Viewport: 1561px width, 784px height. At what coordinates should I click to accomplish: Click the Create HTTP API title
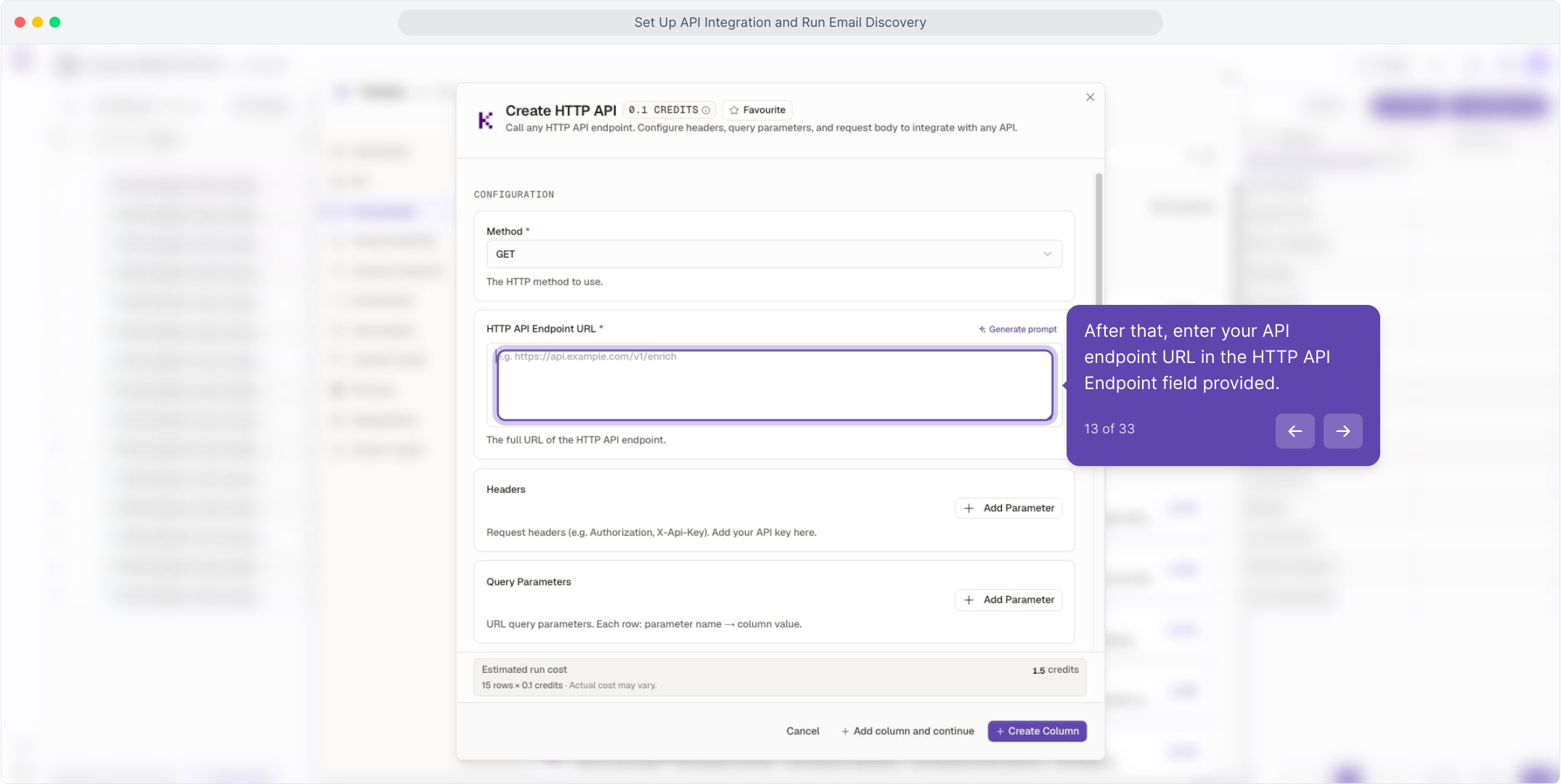pyautogui.click(x=561, y=110)
